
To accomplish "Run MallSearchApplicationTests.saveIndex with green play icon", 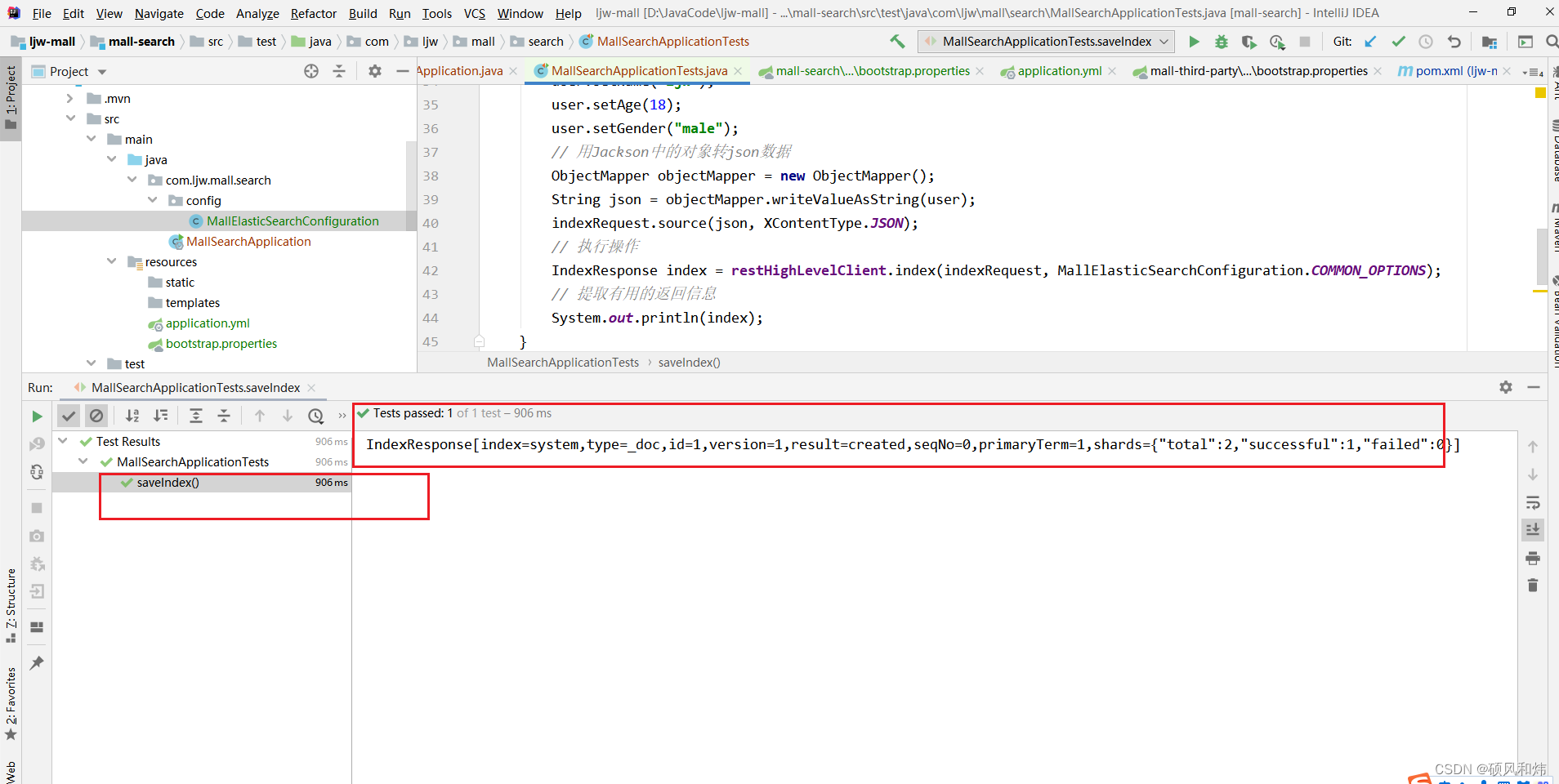I will (x=1194, y=42).
